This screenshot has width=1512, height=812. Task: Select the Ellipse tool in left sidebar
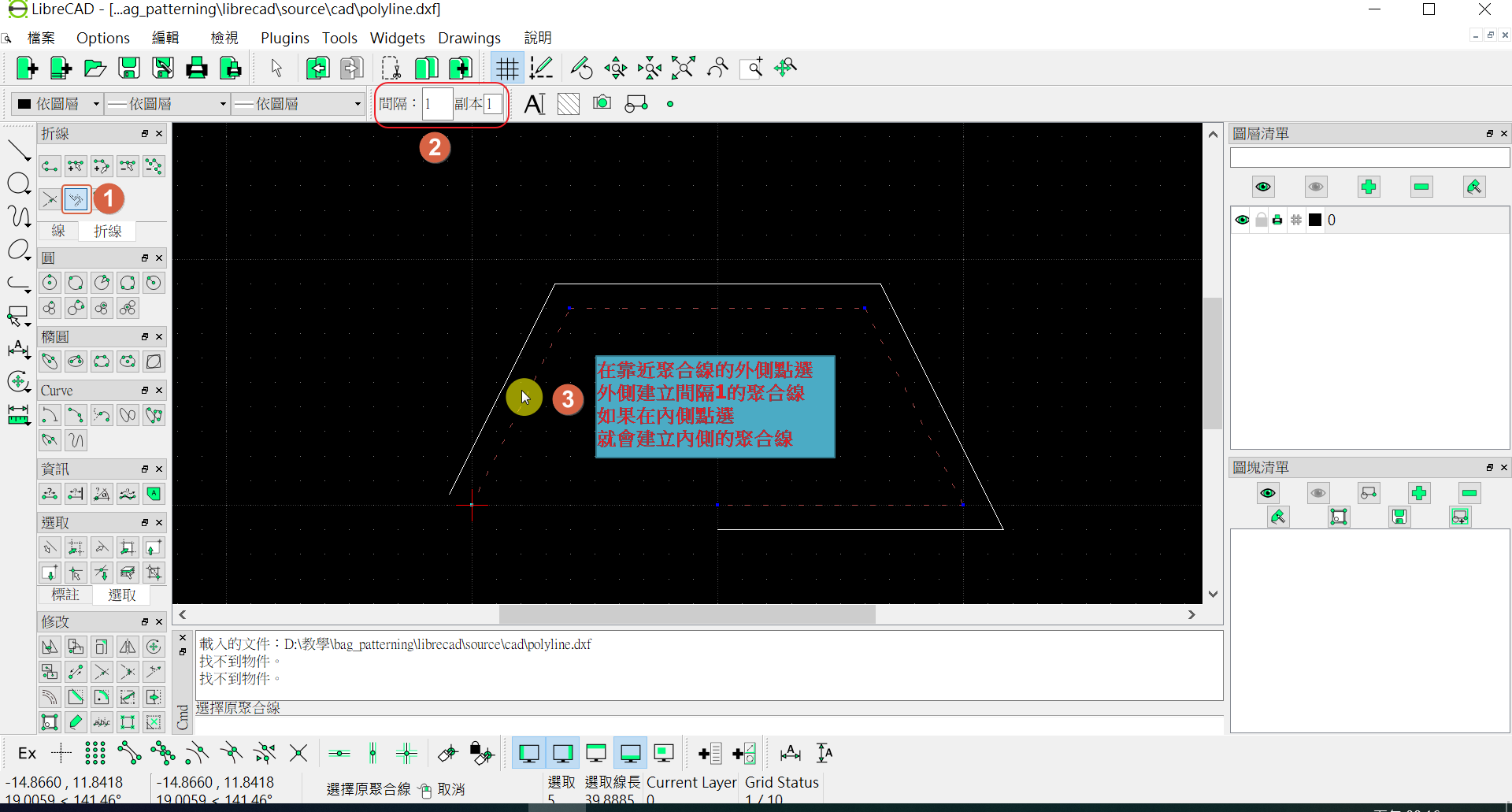coord(18,250)
